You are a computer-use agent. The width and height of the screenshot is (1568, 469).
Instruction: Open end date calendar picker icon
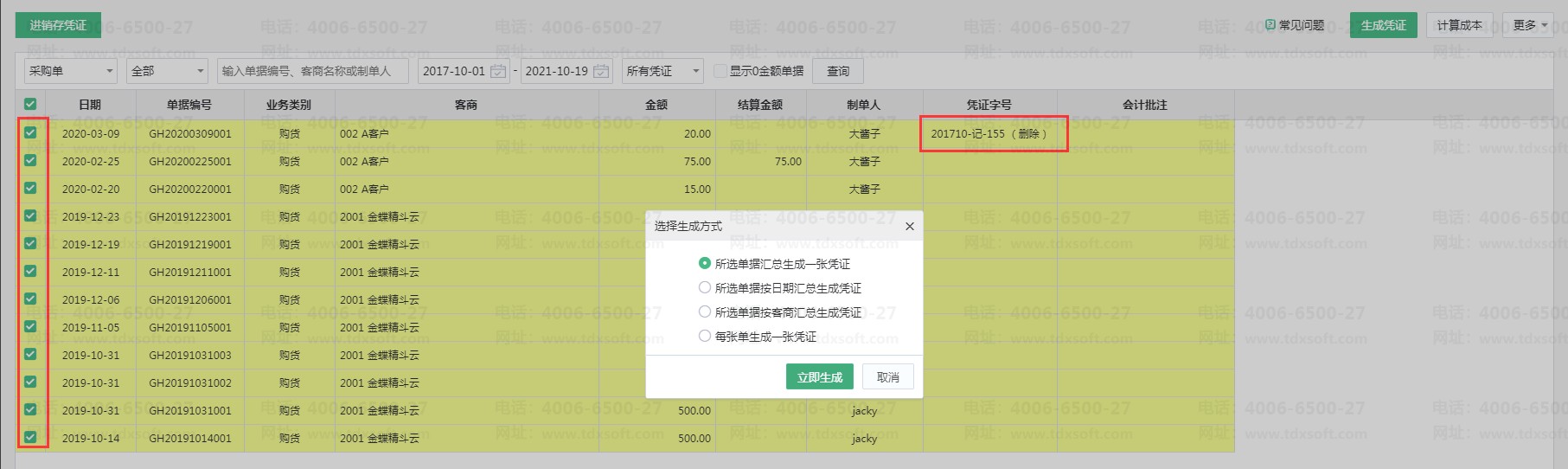pyautogui.click(x=601, y=72)
